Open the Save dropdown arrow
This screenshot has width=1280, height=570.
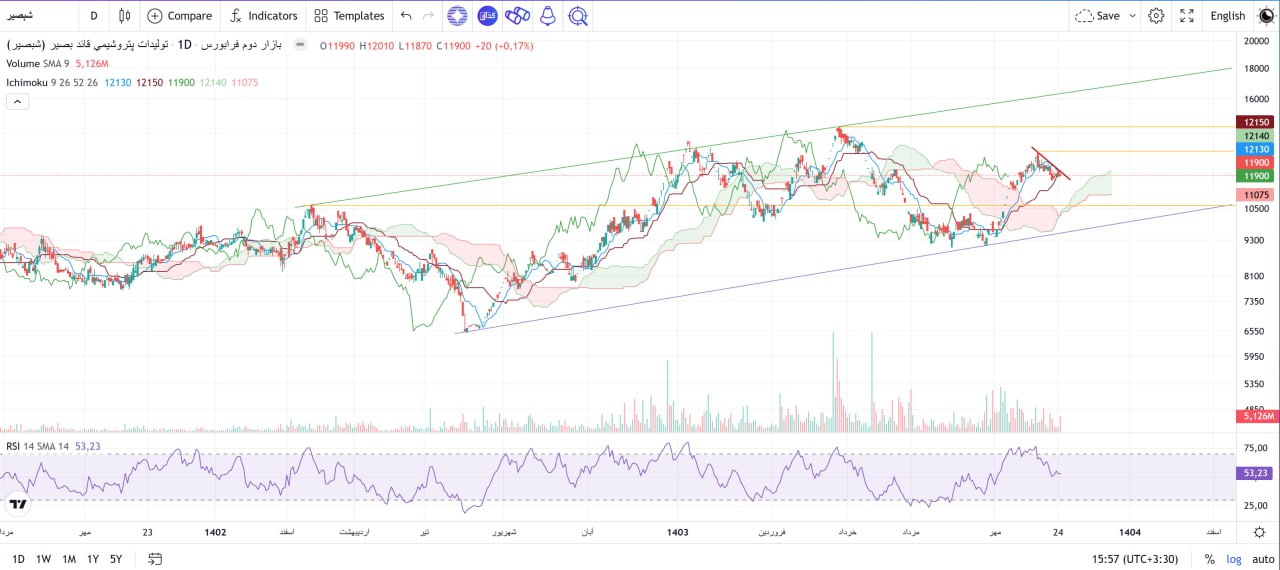click(1132, 15)
